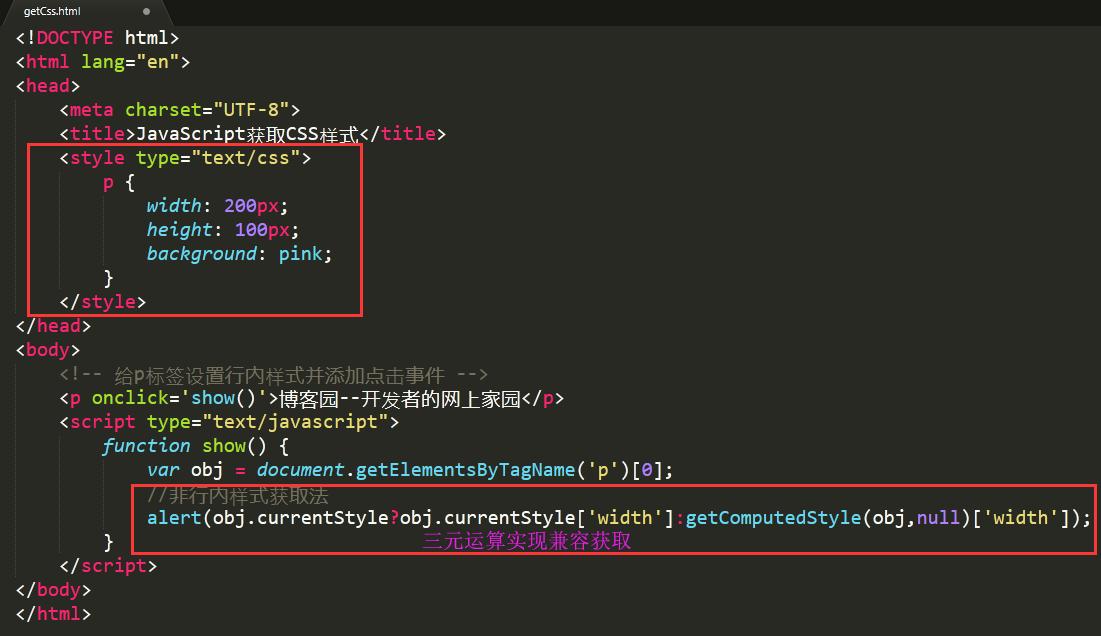Click the purple annotation 三元运算实现兼容获取
Viewport: 1101px width, 636px height.
click(526, 541)
